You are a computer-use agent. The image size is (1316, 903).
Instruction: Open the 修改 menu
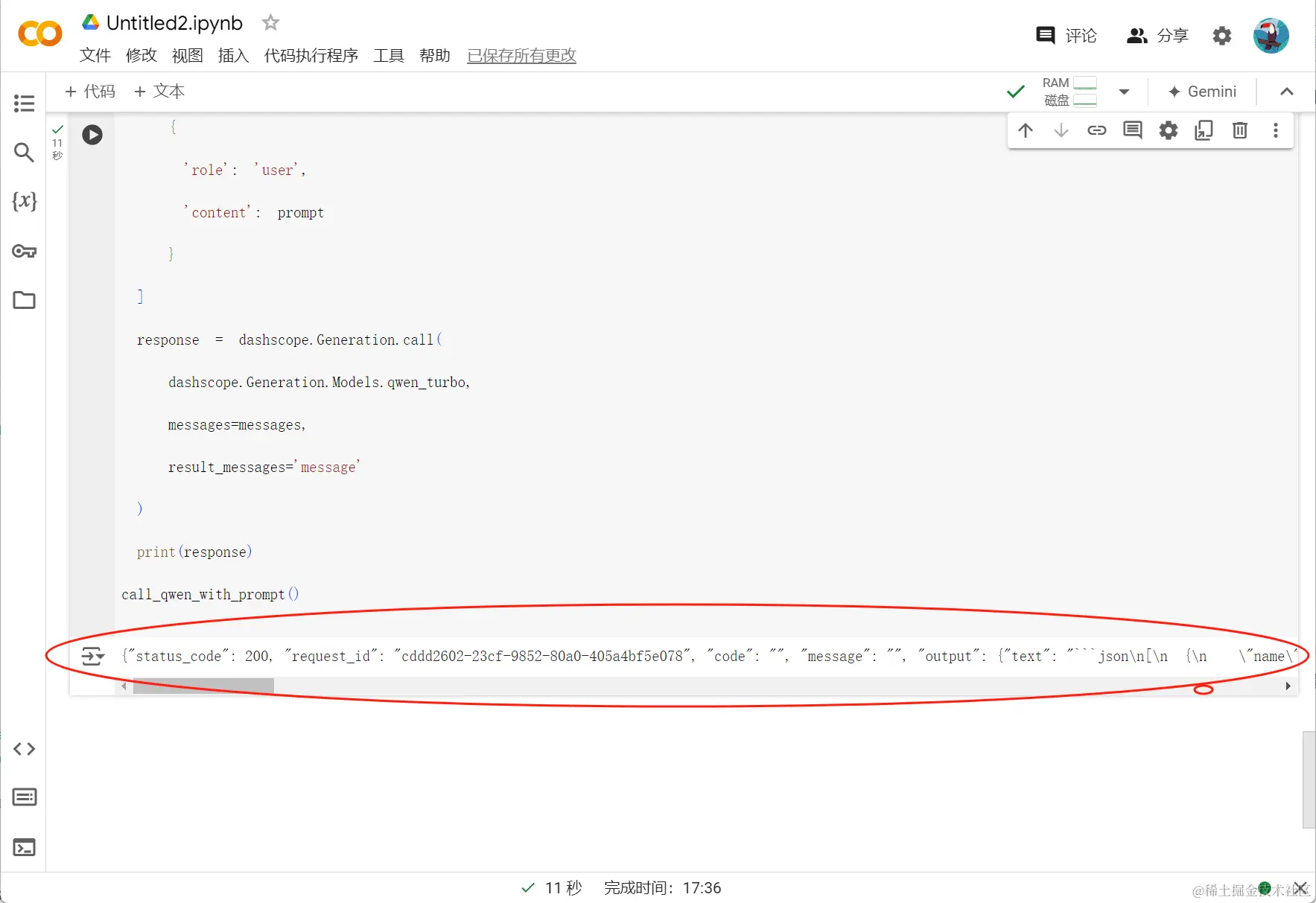142,55
